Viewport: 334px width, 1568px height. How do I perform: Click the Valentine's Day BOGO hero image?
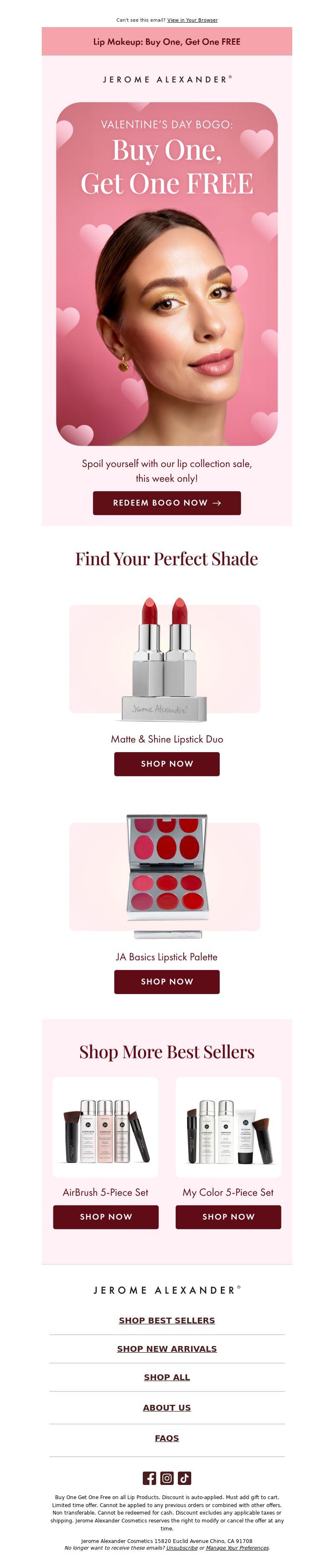click(167, 274)
